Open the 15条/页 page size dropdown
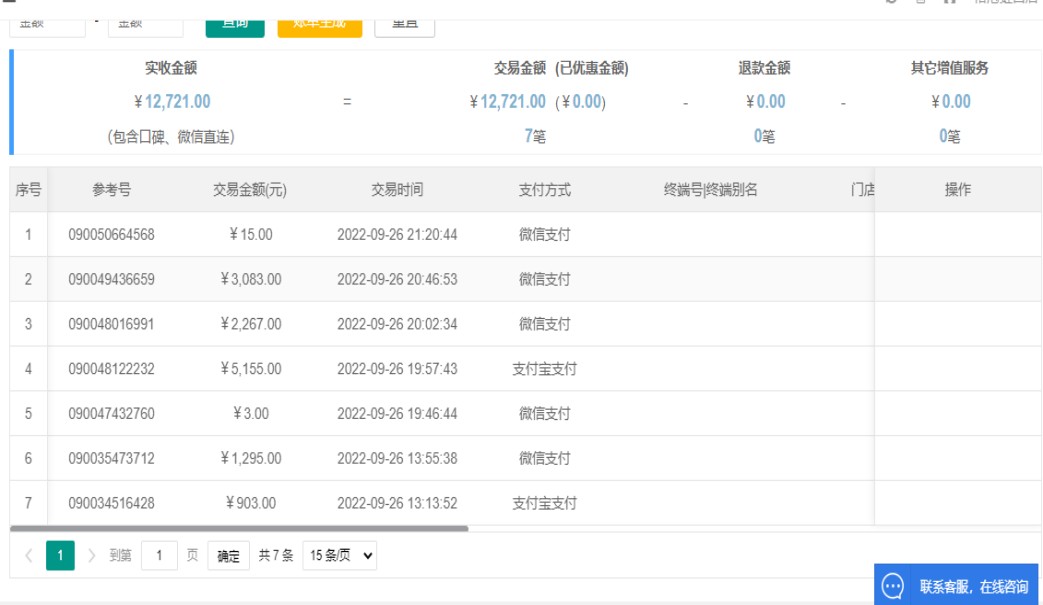1043x605 pixels. (339, 556)
